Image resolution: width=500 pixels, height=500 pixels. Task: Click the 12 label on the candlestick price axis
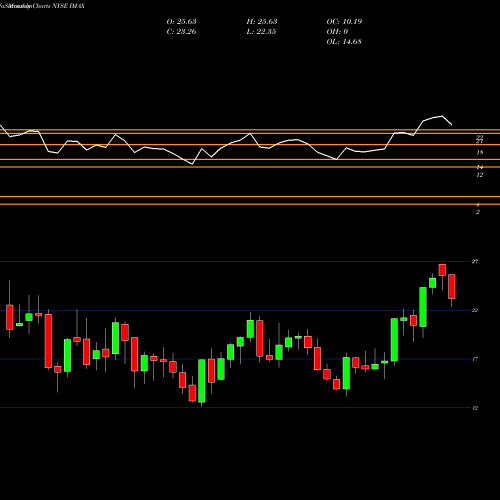click(475, 408)
